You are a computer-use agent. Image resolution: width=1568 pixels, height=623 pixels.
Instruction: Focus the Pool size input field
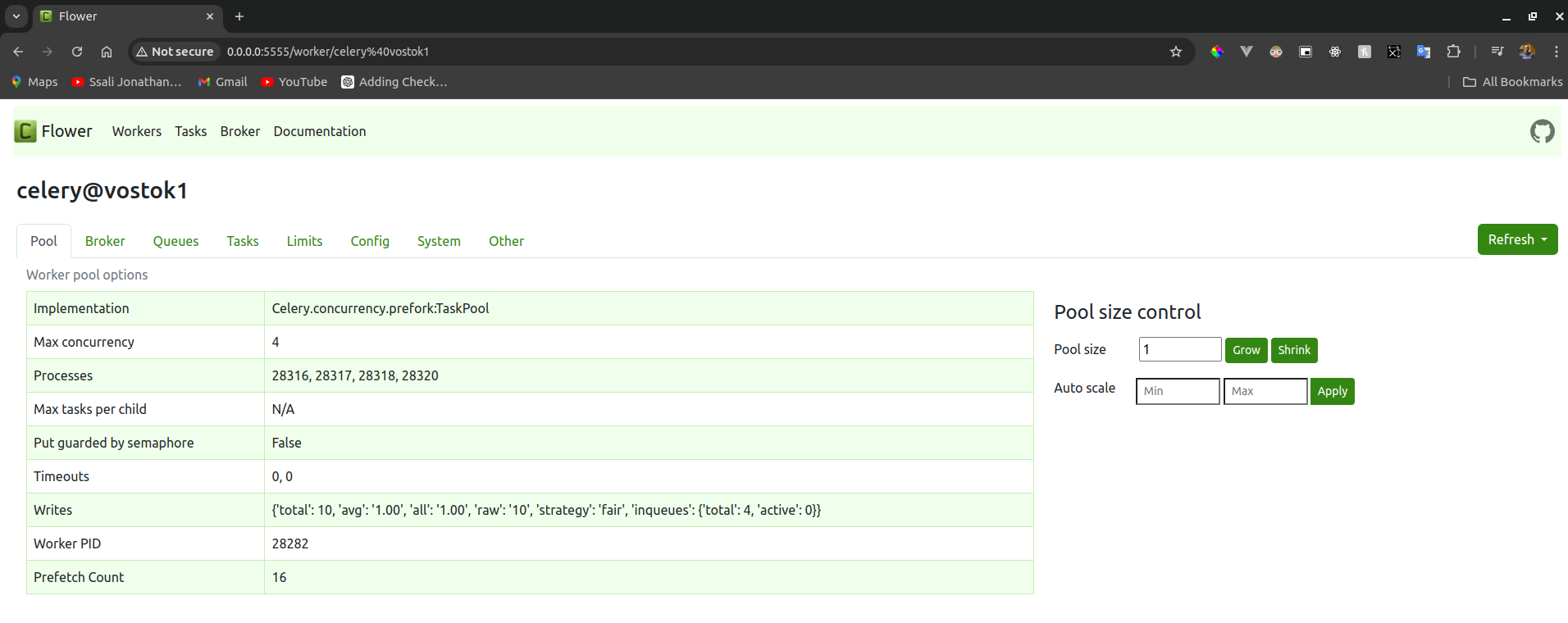click(1179, 350)
